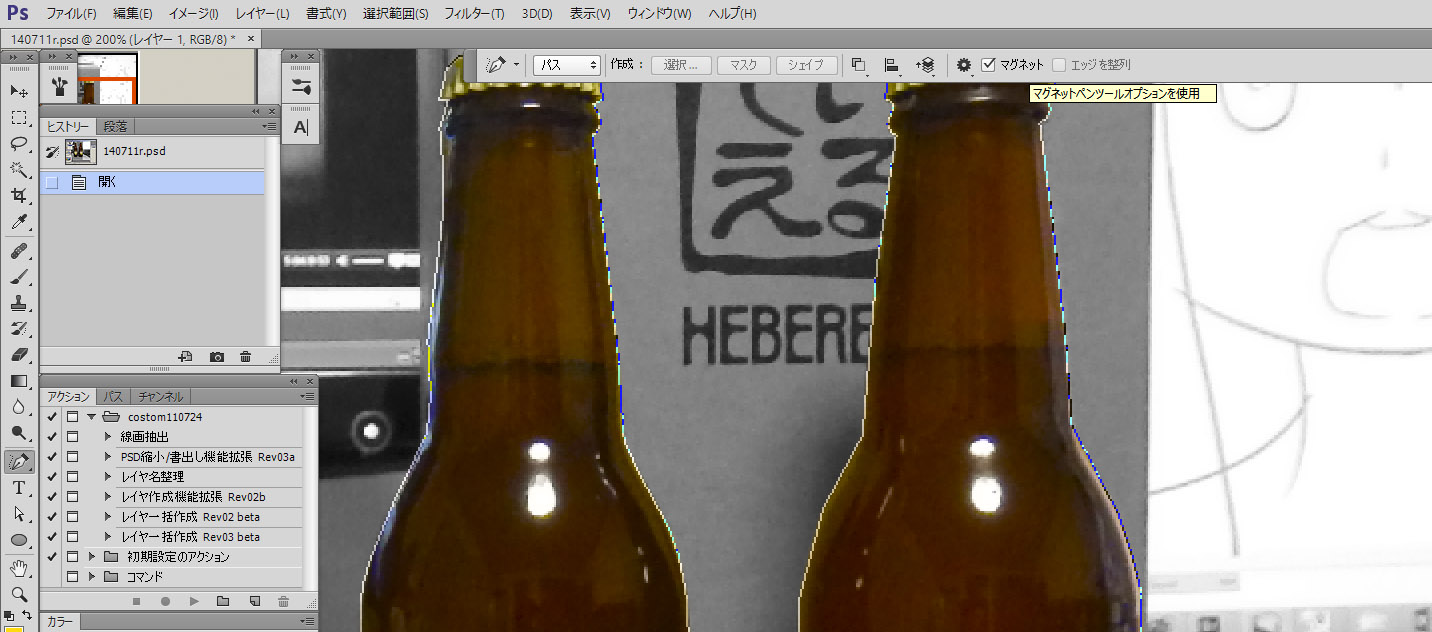The image size is (1432, 632).
Task: Expand the 線画抽出 action
Action: (108, 436)
